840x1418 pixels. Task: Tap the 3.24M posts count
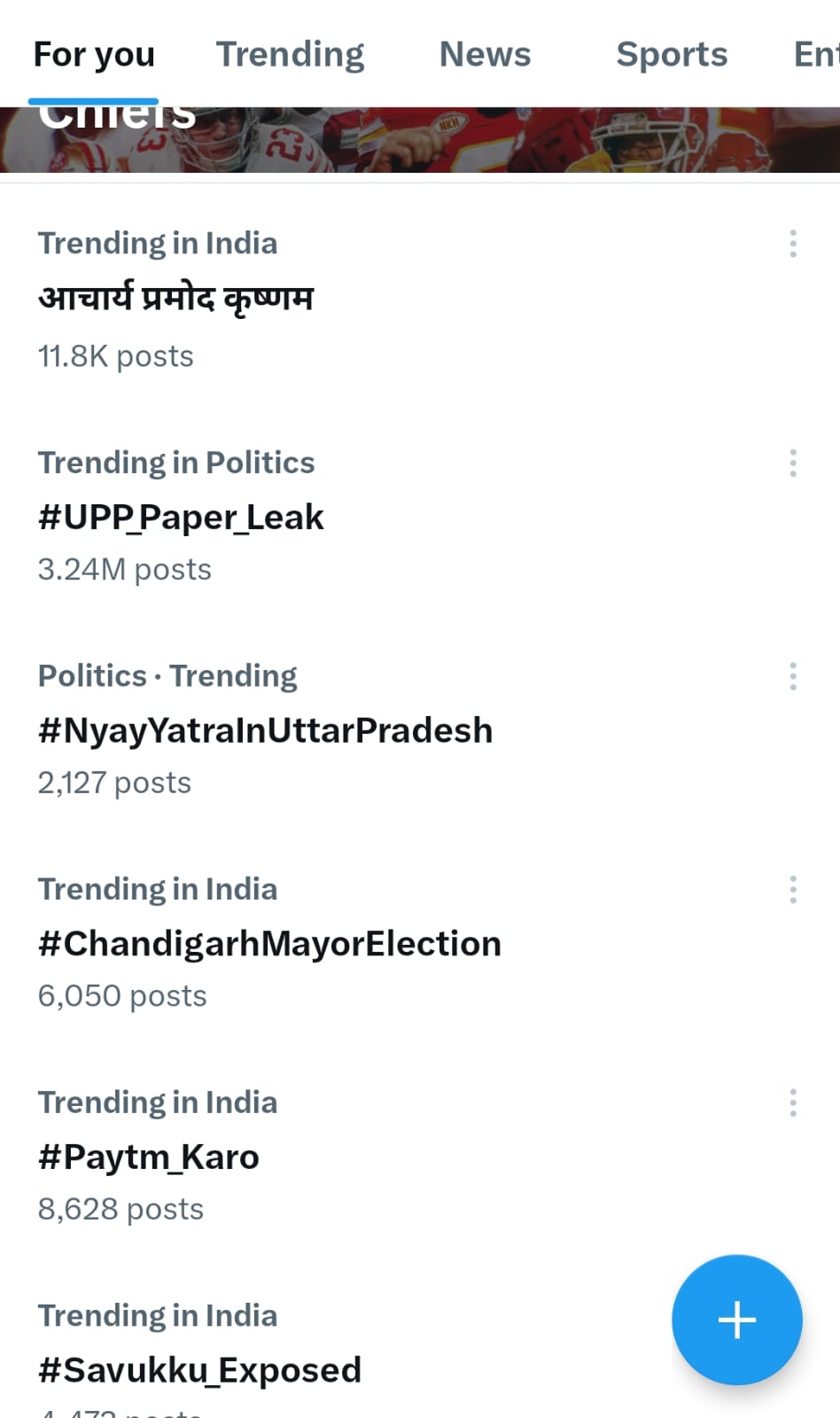pos(124,570)
